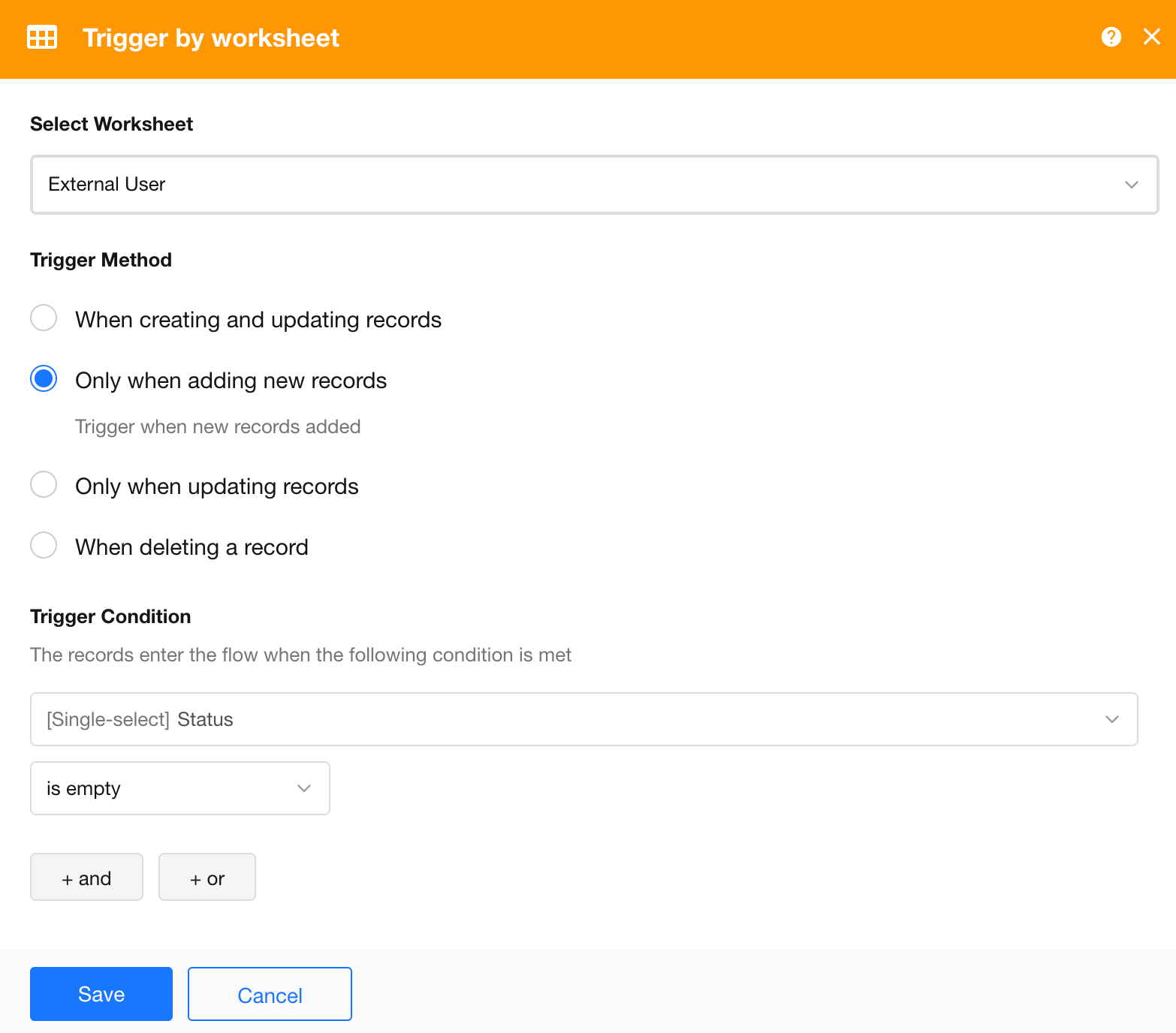The height and width of the screenshot is (1033, 1176).
Task: Save the trigger settings
Action: [x=101, y=994]
